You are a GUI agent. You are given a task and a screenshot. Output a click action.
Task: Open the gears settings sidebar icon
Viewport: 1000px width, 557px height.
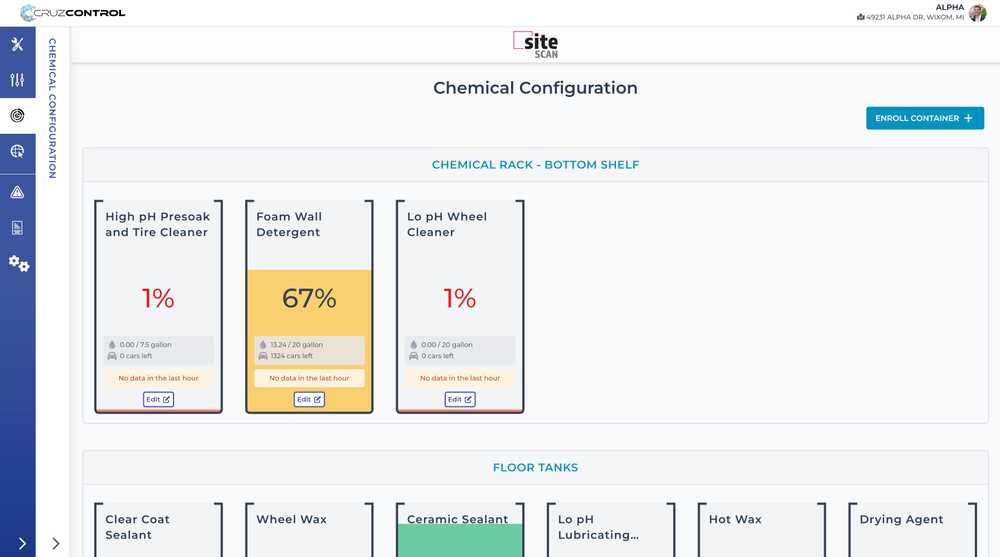(18, 264)
